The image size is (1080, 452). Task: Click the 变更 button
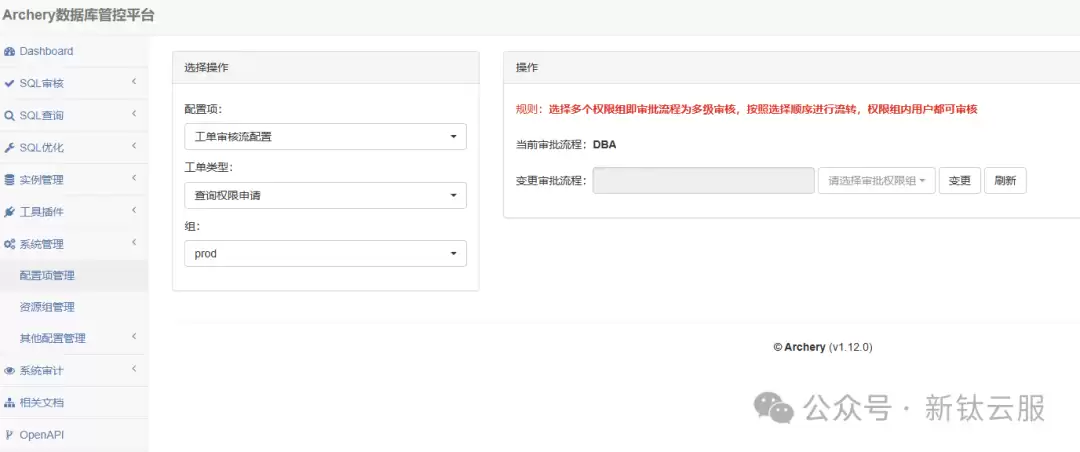coord(959,181)
